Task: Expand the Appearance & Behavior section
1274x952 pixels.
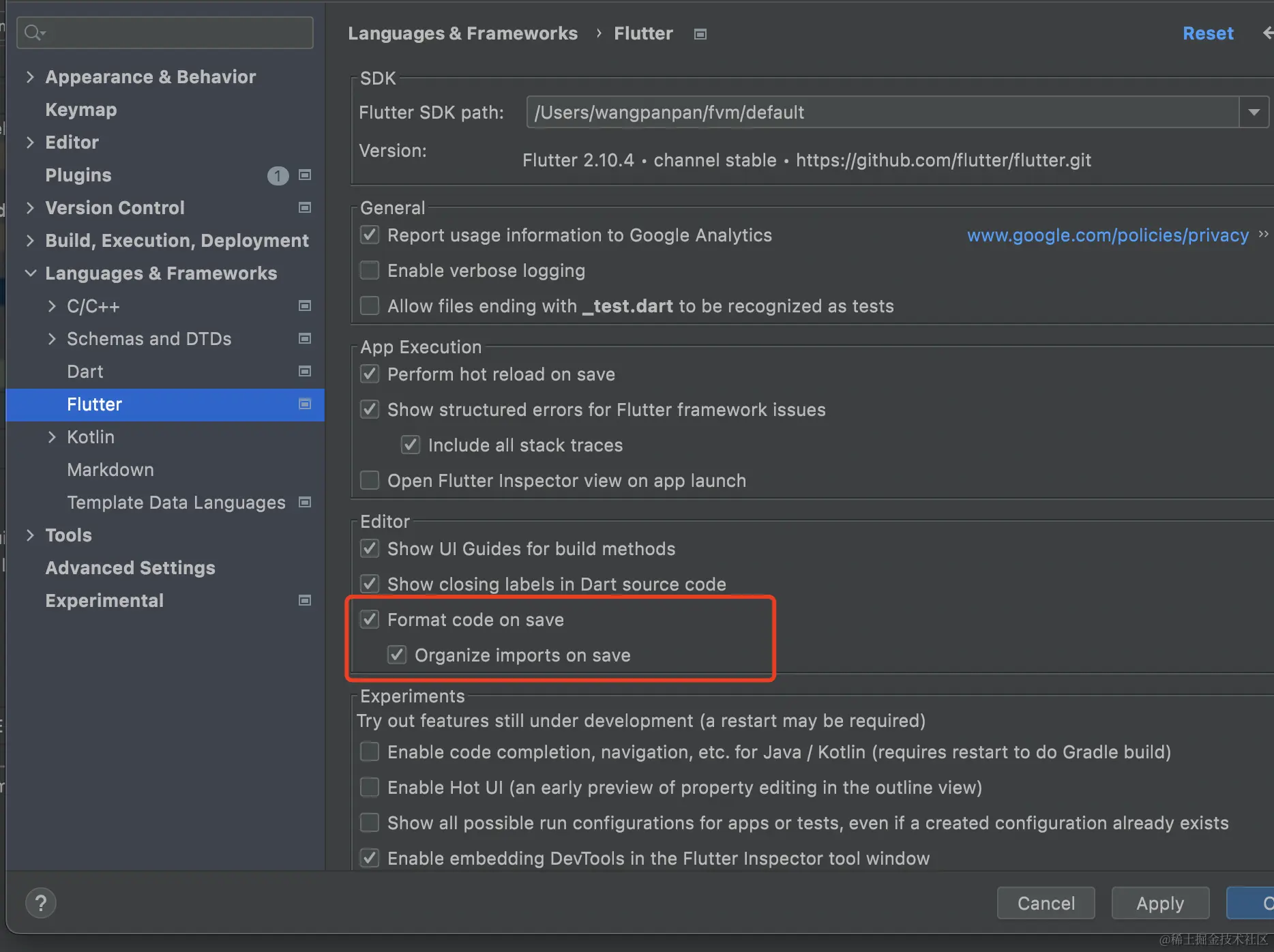Action: (30, 77)
